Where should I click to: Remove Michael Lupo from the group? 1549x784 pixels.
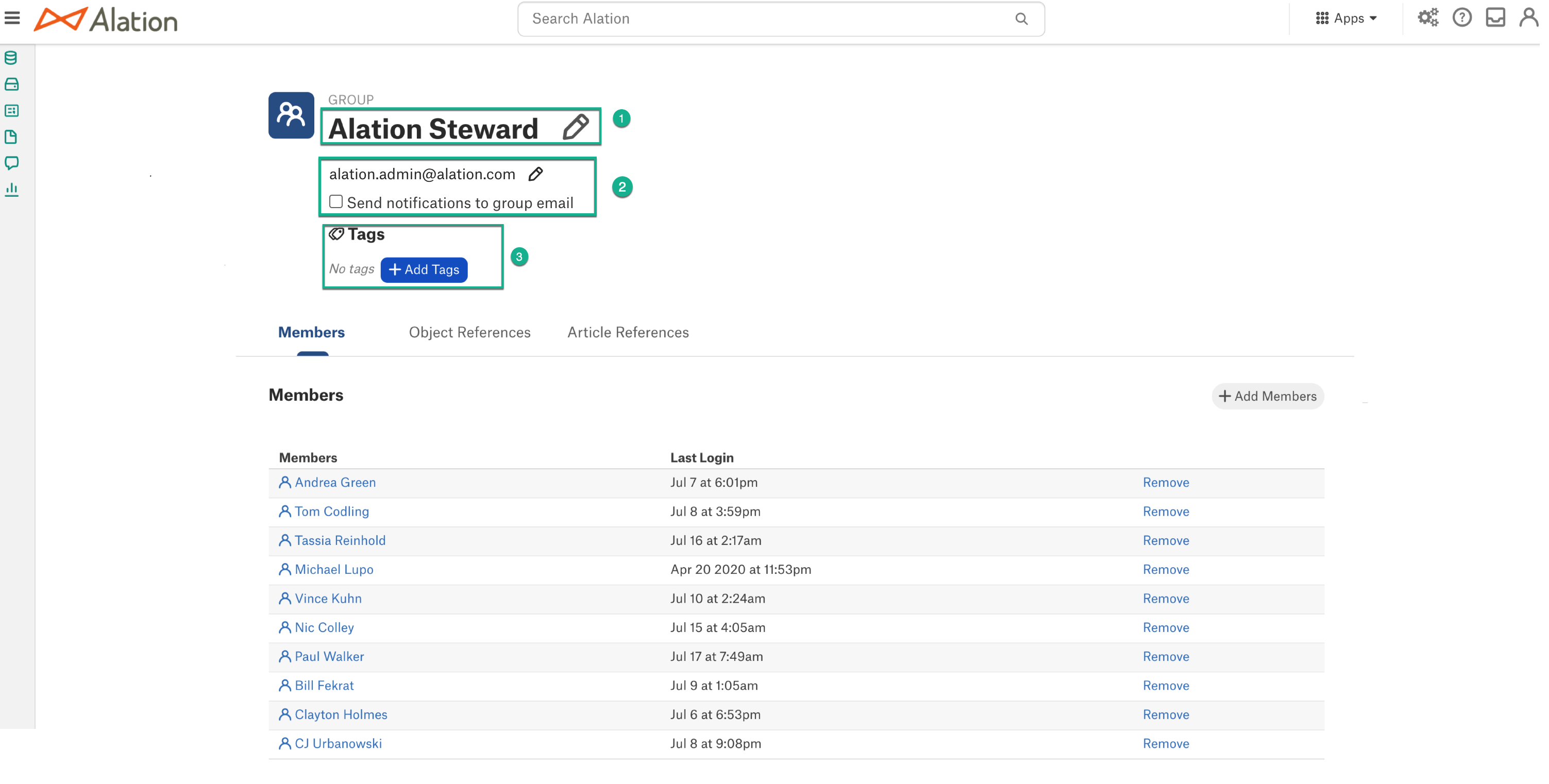pos(1166,569)
